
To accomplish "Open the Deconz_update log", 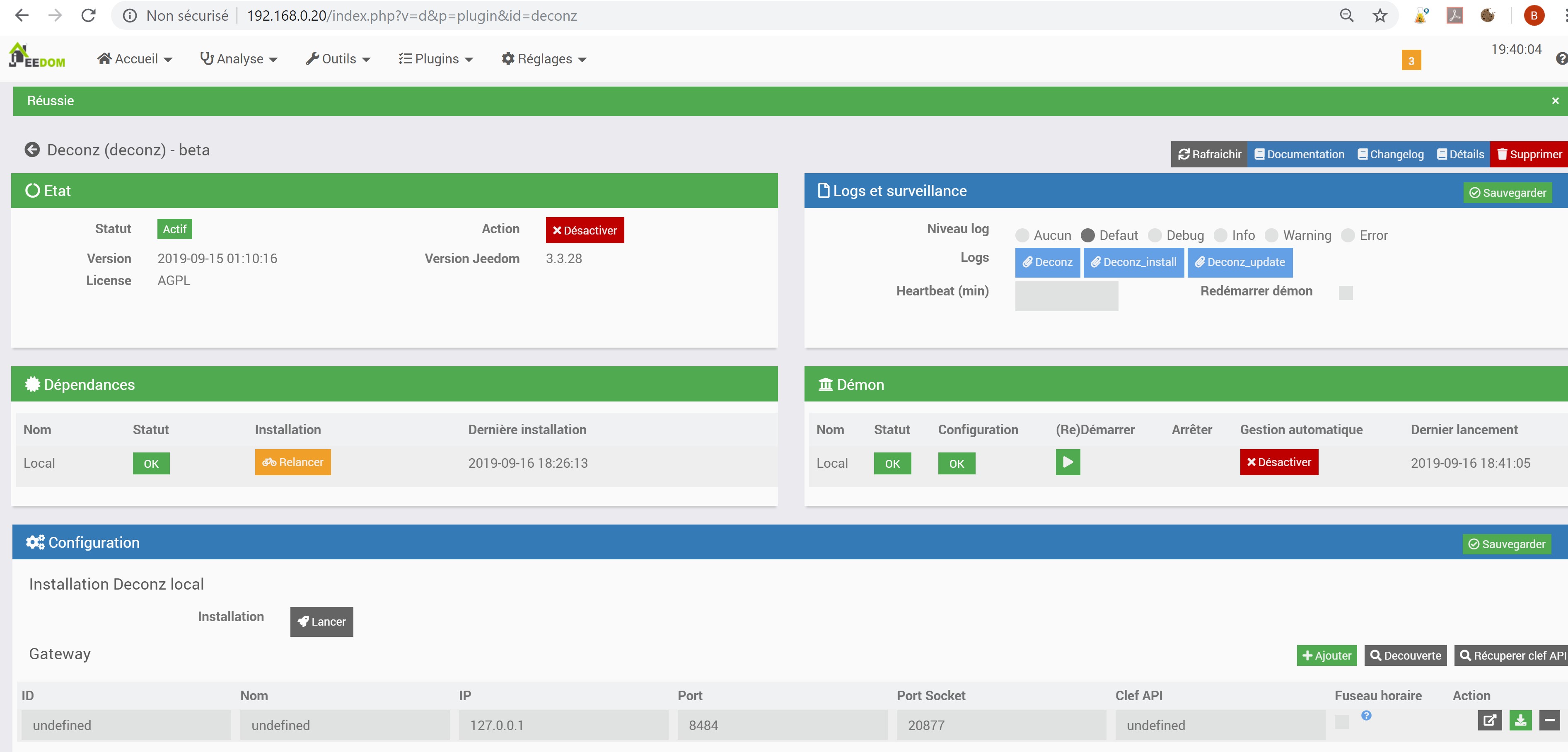I will (x=1239, y=262).
